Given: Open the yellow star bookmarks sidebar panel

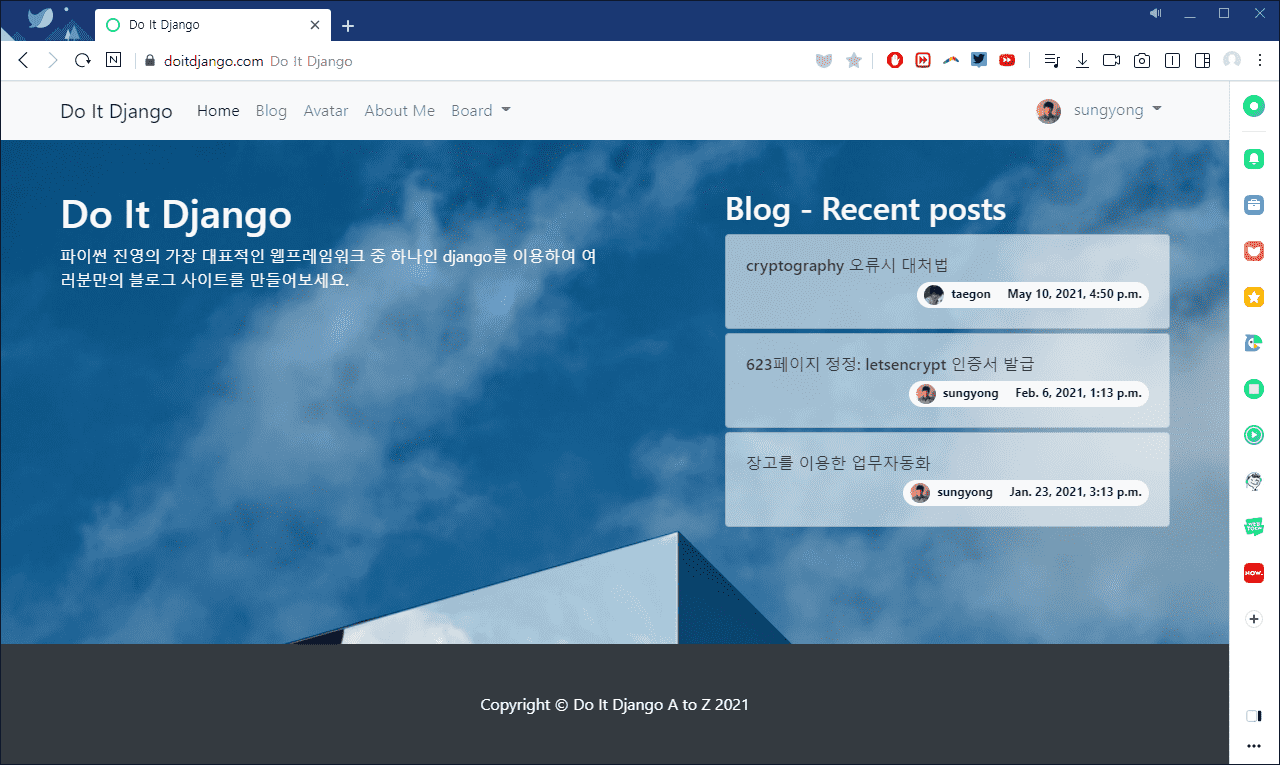Looking at the screenshot, I should tap(1254, 297).
